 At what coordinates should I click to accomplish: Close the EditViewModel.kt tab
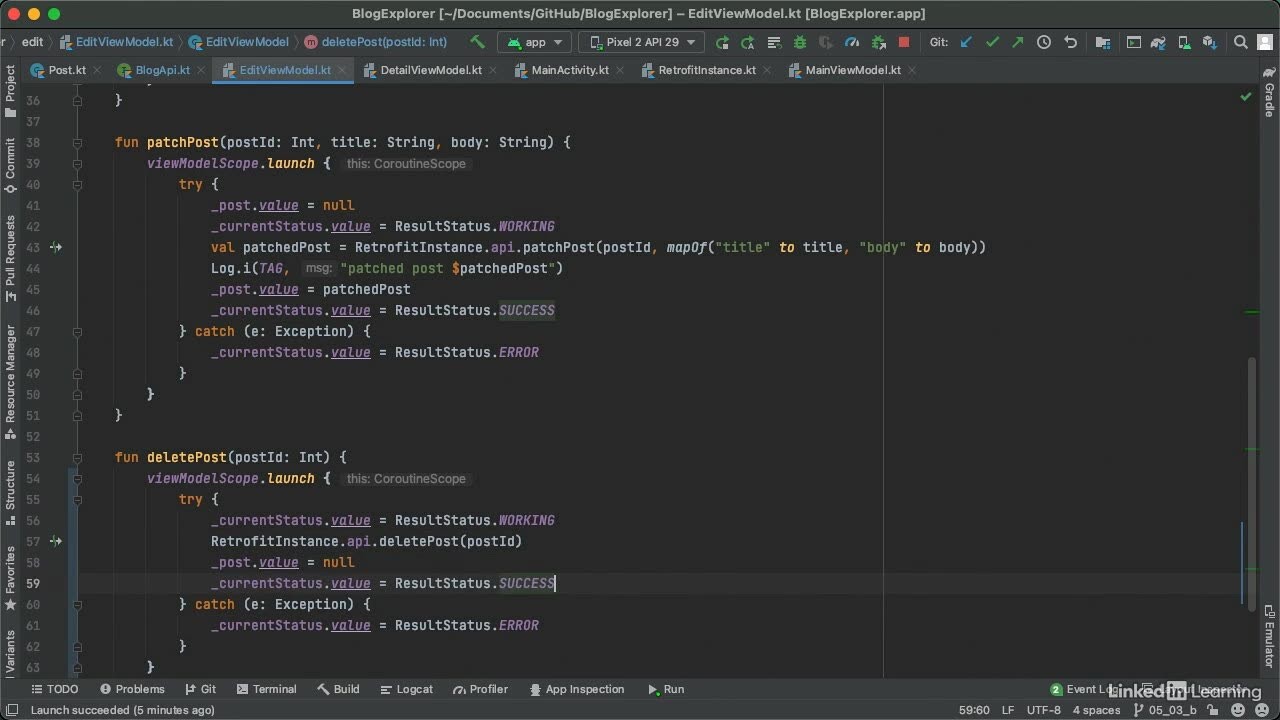(x=343, y=70)
